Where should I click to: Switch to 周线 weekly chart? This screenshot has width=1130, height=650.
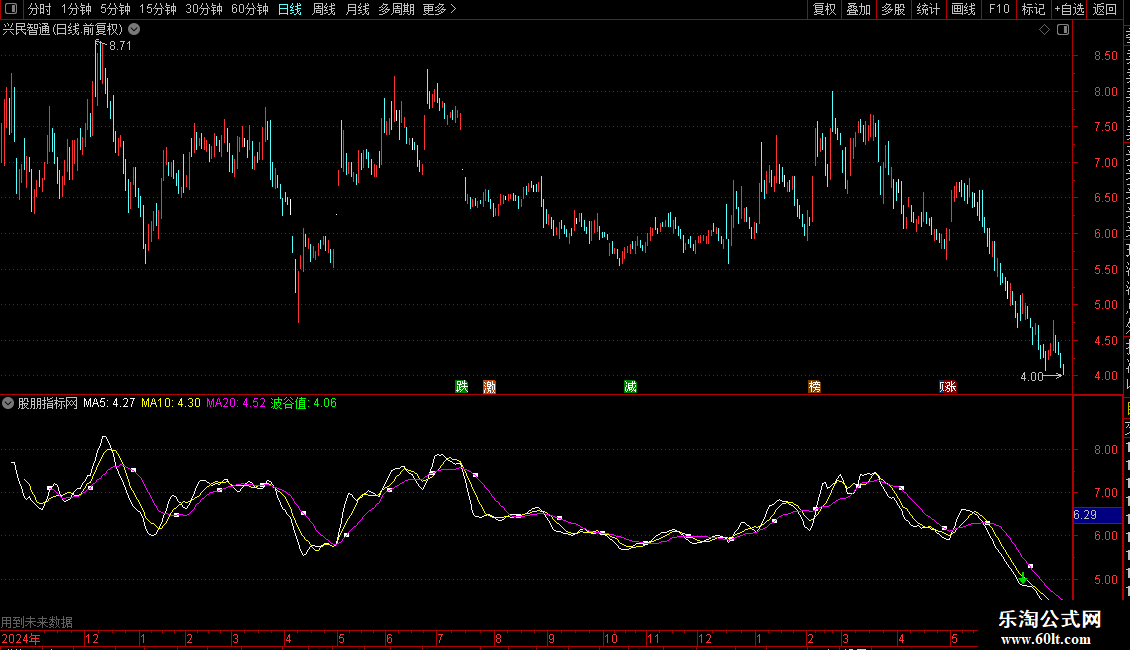click(324, 9)
